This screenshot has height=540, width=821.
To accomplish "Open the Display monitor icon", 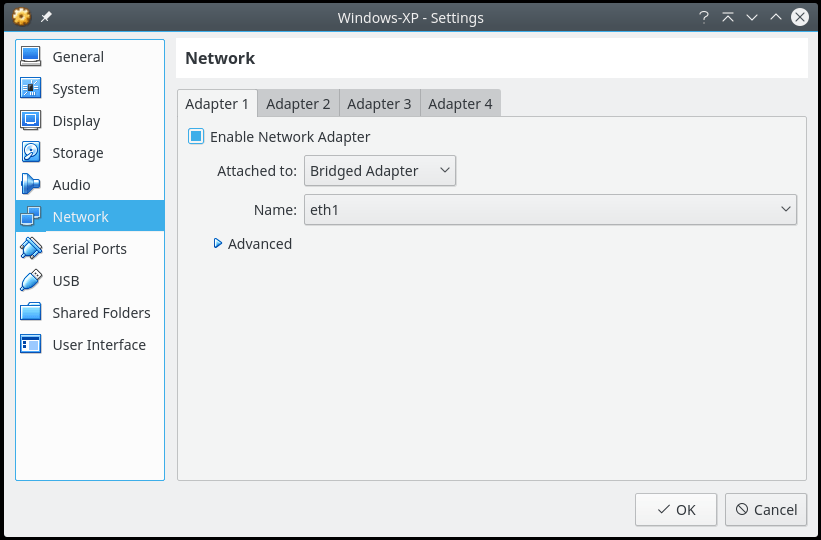I will tap(31, 121).
